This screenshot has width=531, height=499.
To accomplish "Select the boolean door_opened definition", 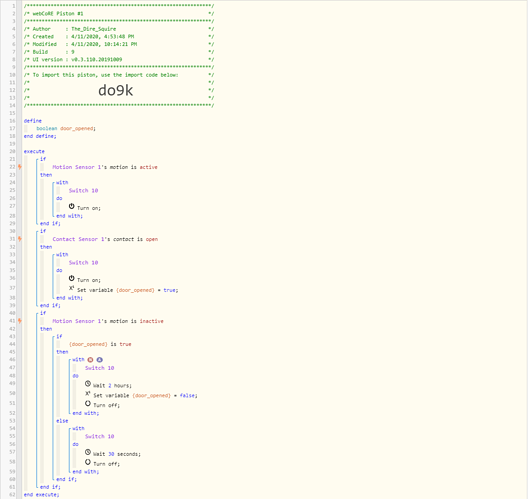I will 66,128.
